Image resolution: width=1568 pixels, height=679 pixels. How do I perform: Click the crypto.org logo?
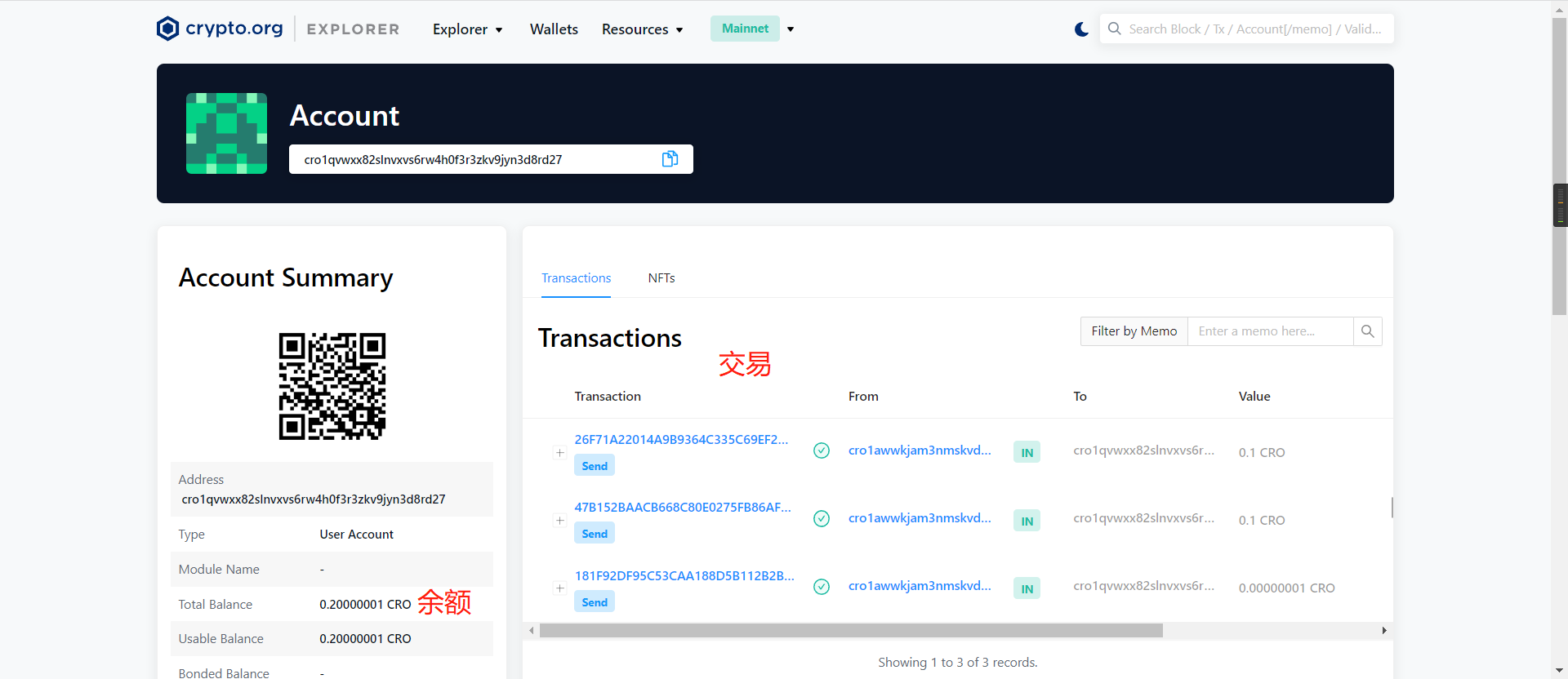click(x=220, y=29)
